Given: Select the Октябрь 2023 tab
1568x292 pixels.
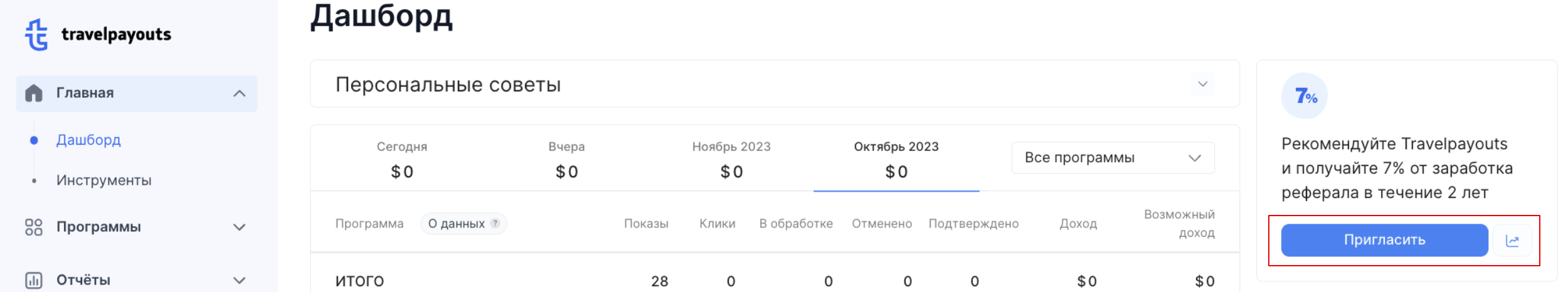Looking at the screenshot, I should (896, 159).
